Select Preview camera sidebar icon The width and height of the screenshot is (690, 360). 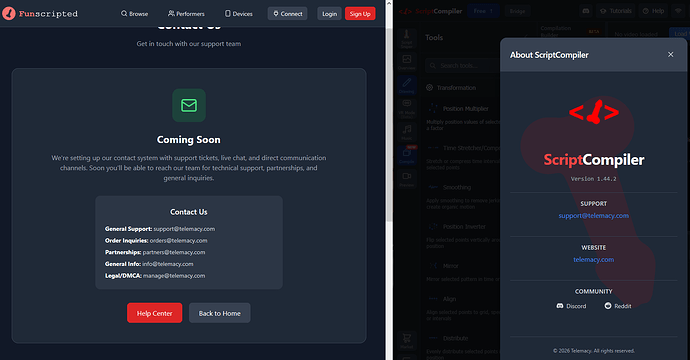(407, 179)
